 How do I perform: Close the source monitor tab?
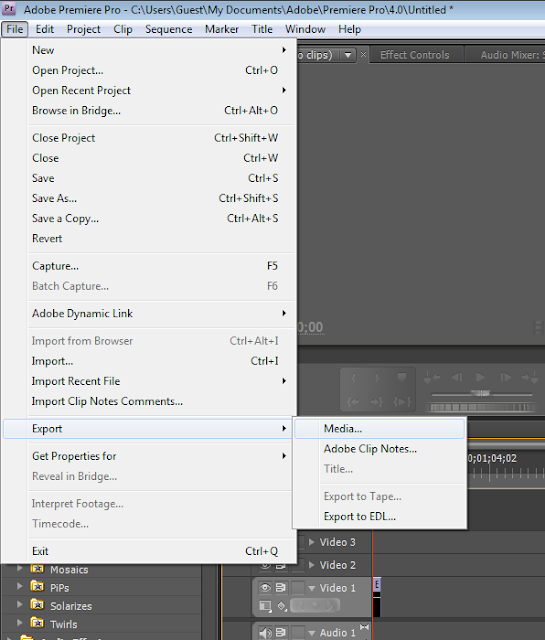[x=363, y=54]
